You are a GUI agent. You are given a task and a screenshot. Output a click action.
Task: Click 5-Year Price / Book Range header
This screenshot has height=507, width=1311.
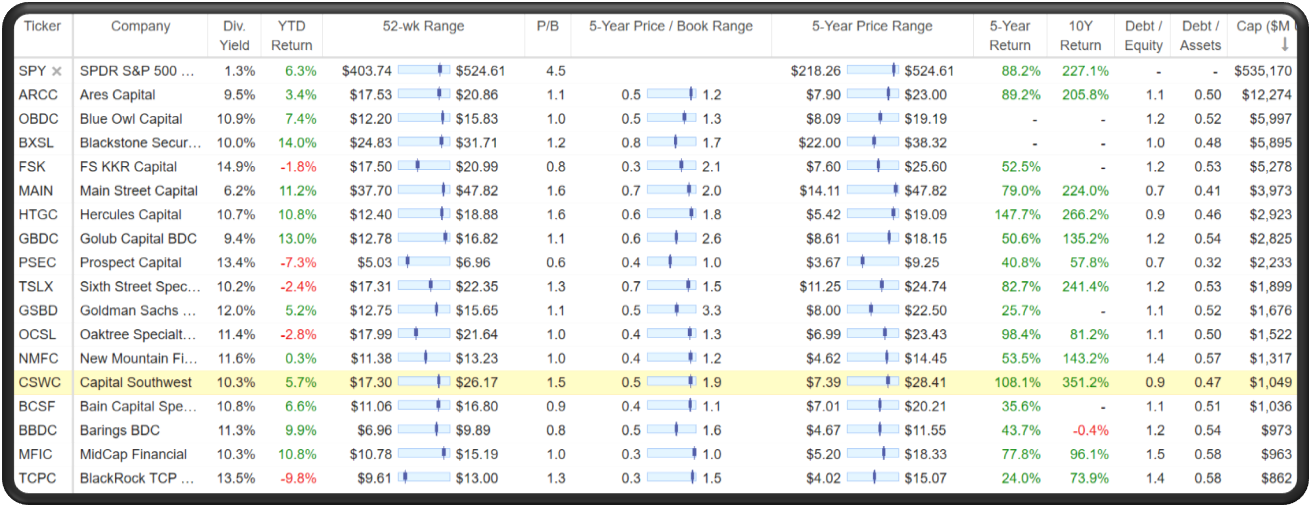click(x=671, y=26)
